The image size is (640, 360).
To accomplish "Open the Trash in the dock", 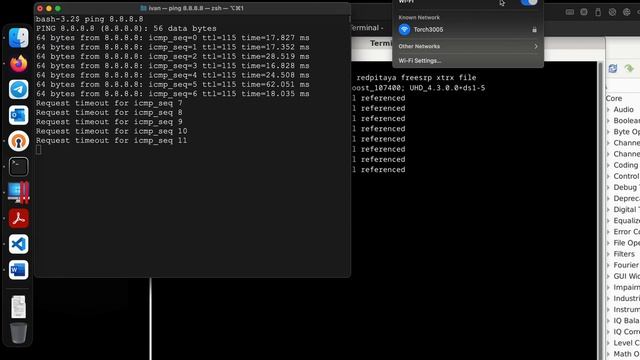I will pyautogui.click(x=18, y=333).
